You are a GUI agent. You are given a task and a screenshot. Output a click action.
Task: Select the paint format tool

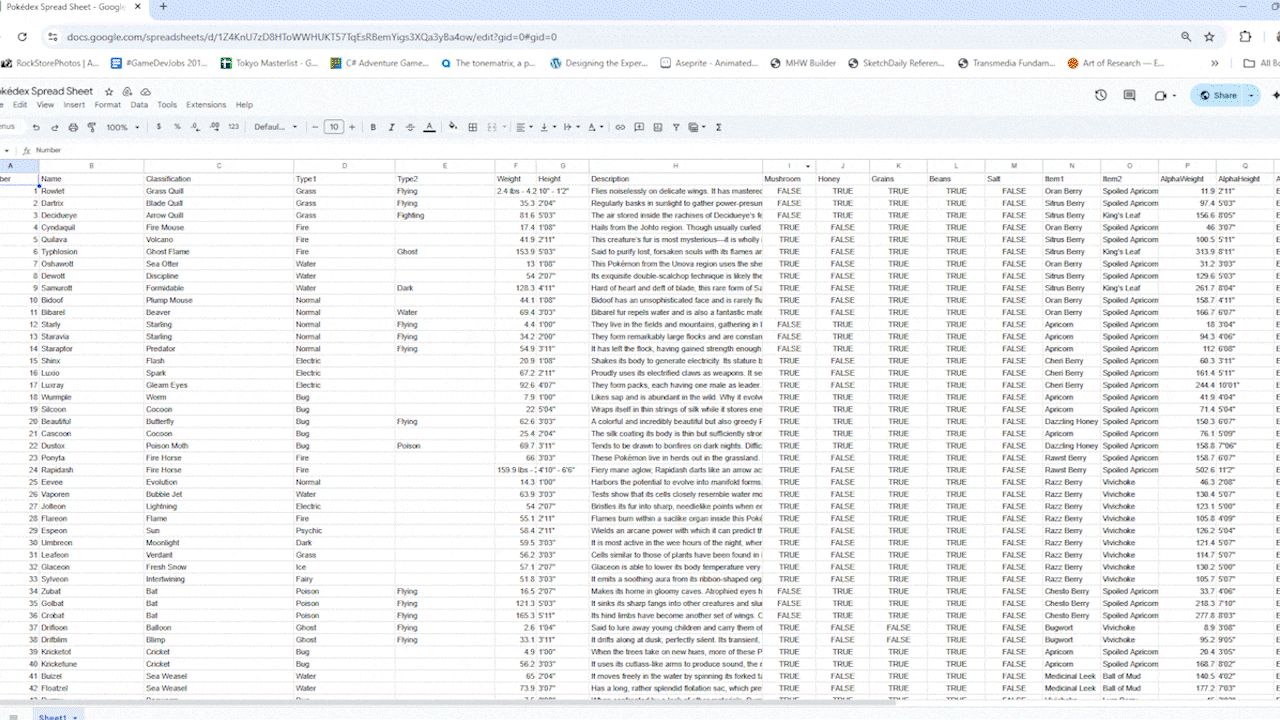(91, 127)
